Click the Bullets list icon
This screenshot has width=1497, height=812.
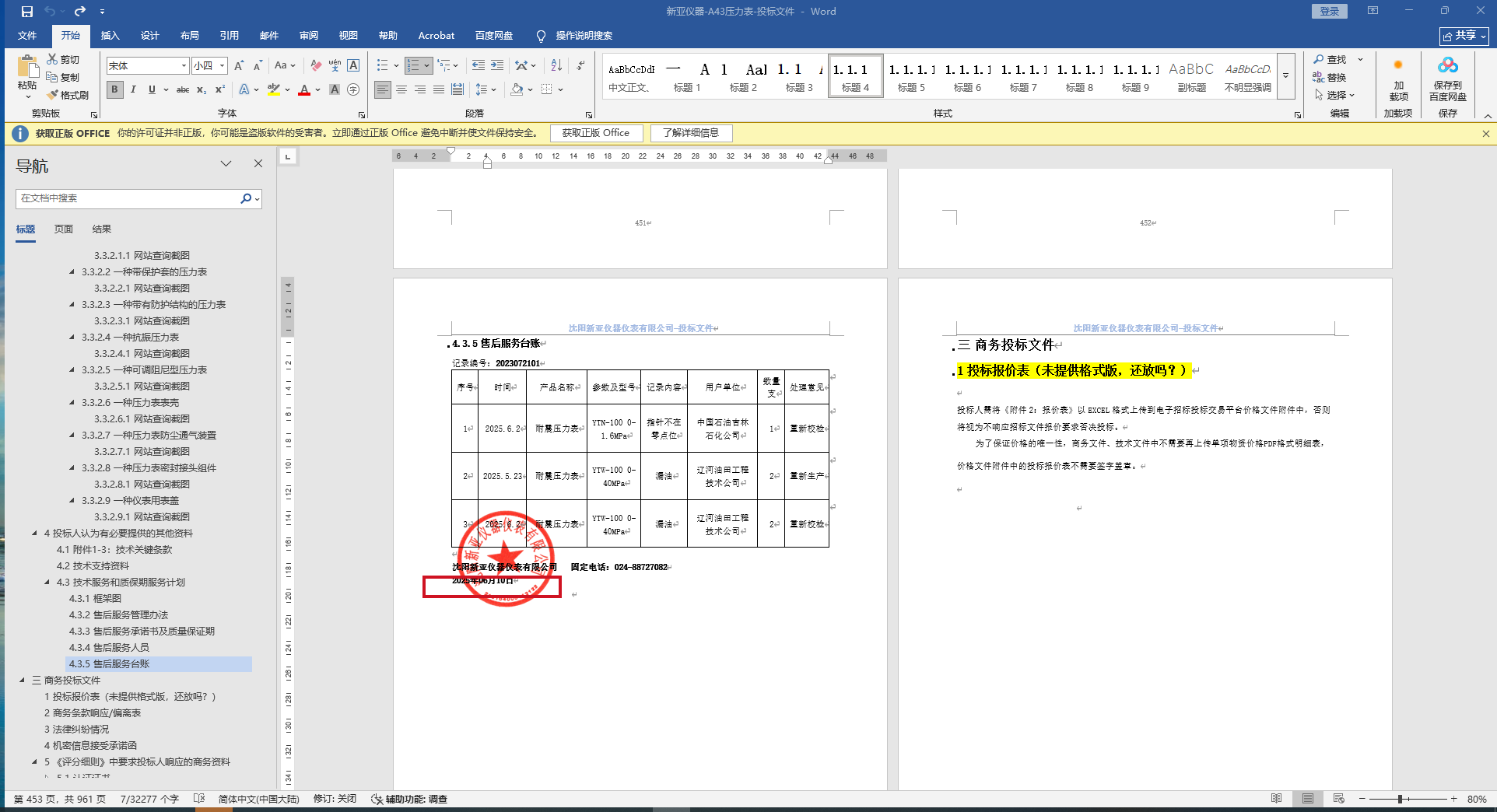pos(382,65)
